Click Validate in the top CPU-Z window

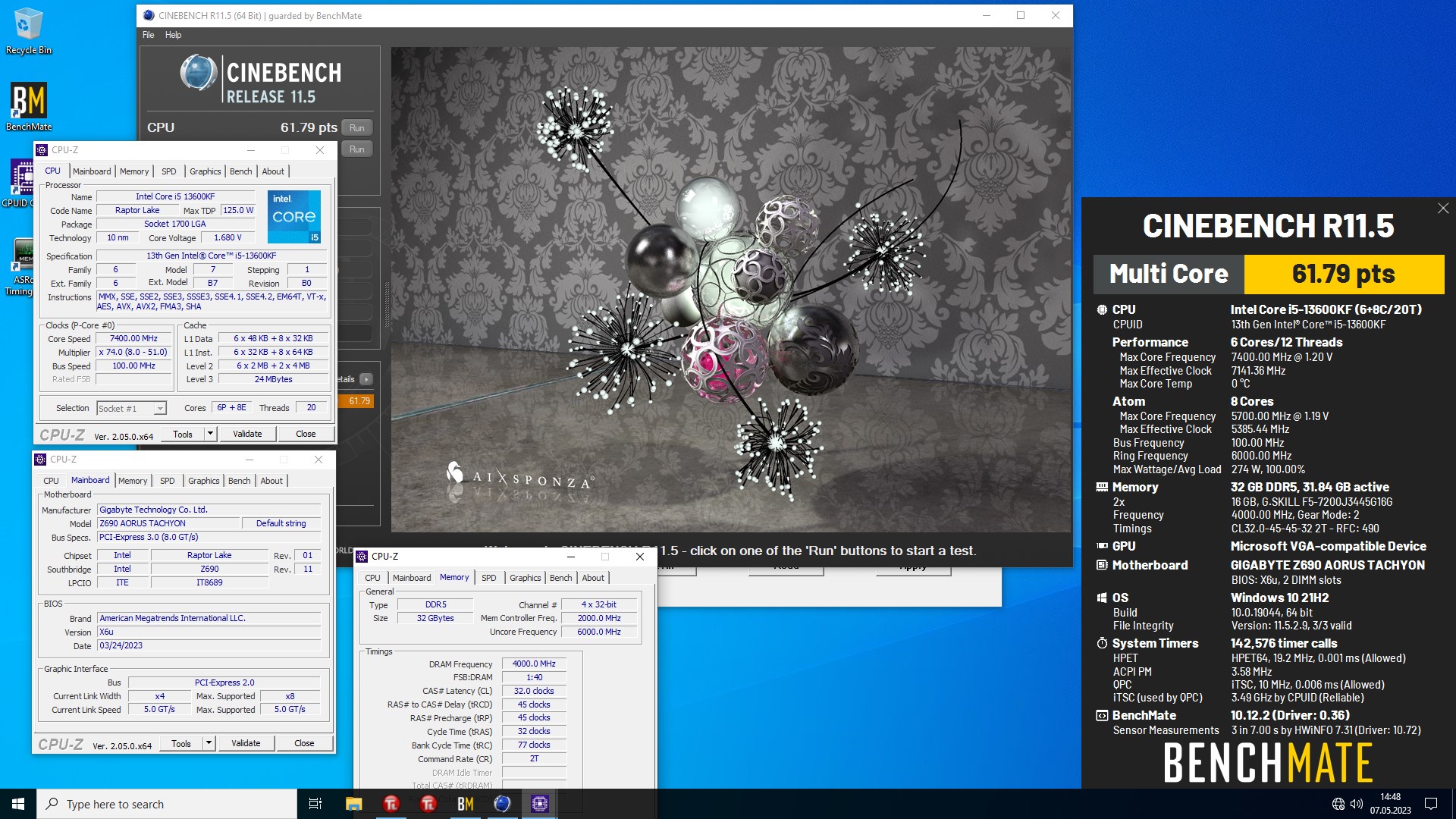coord(247,434)
